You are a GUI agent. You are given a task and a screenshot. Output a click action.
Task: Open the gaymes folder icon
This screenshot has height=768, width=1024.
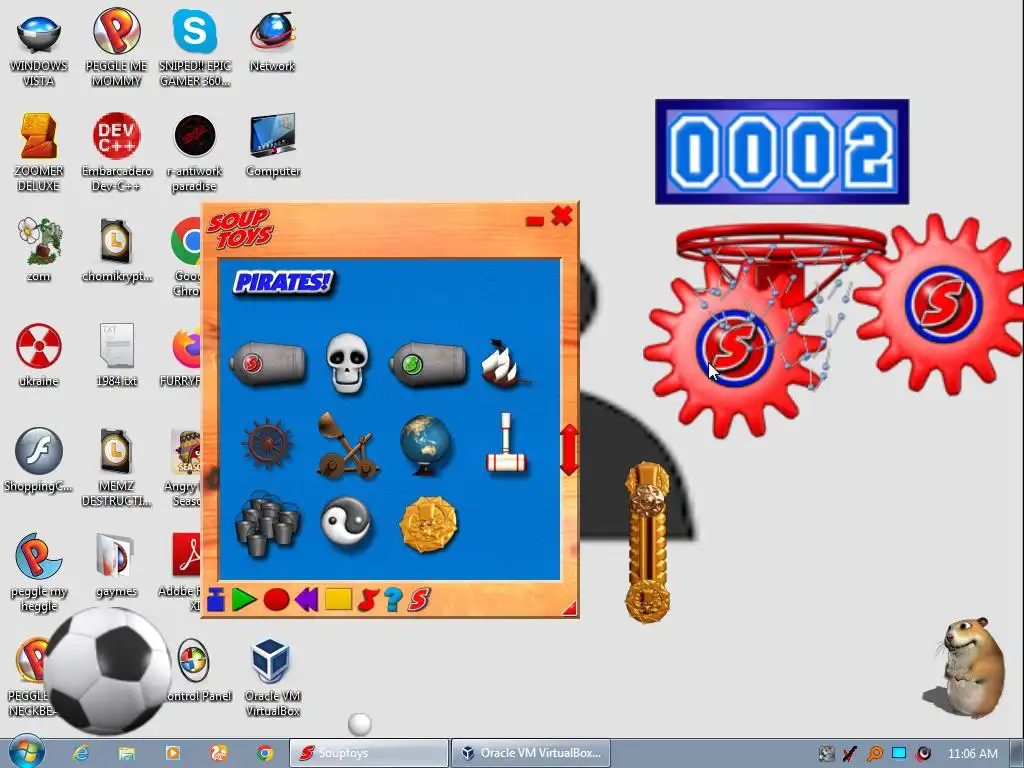[x=116, y=566]
